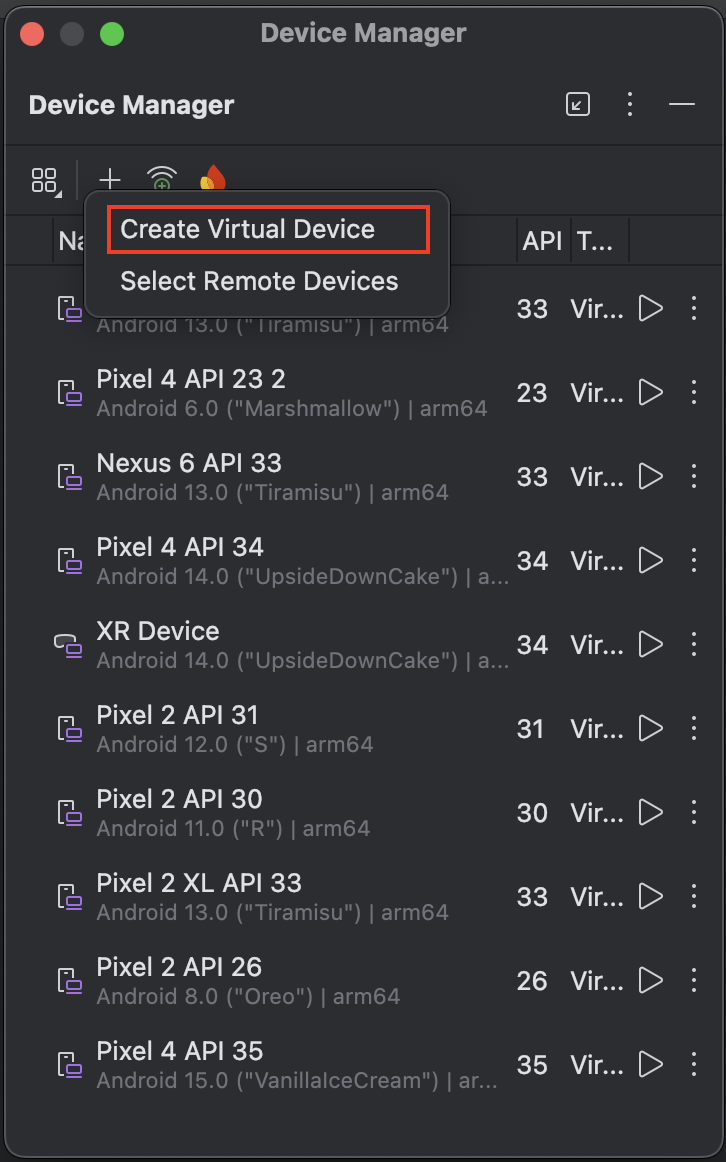Click the dock window arrow icon

[x=578, y=104]
